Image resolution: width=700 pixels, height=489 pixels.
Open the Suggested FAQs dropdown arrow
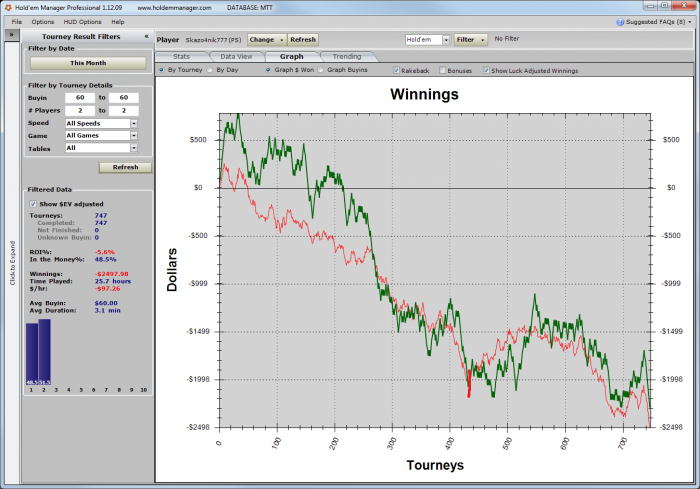coord(690,22)
